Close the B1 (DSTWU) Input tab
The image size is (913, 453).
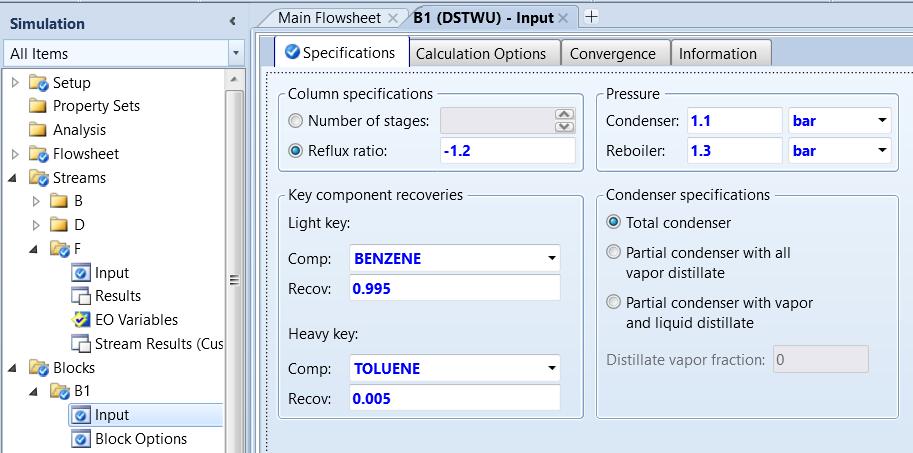click(563, 18)
